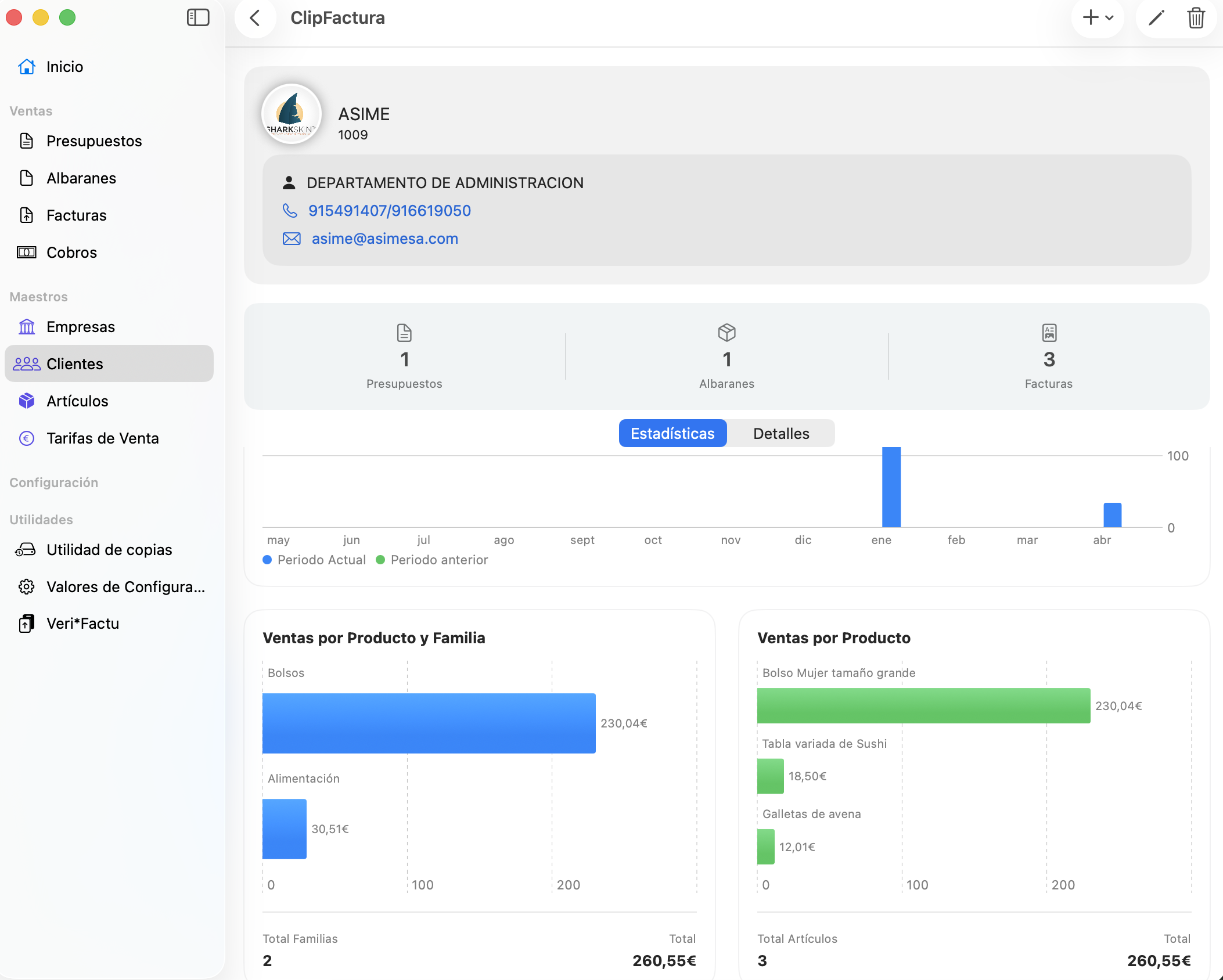The image size is (1223, 980).
Task: Click the ASIME shark logo thumbnail
Action: (x=292, y=114)
